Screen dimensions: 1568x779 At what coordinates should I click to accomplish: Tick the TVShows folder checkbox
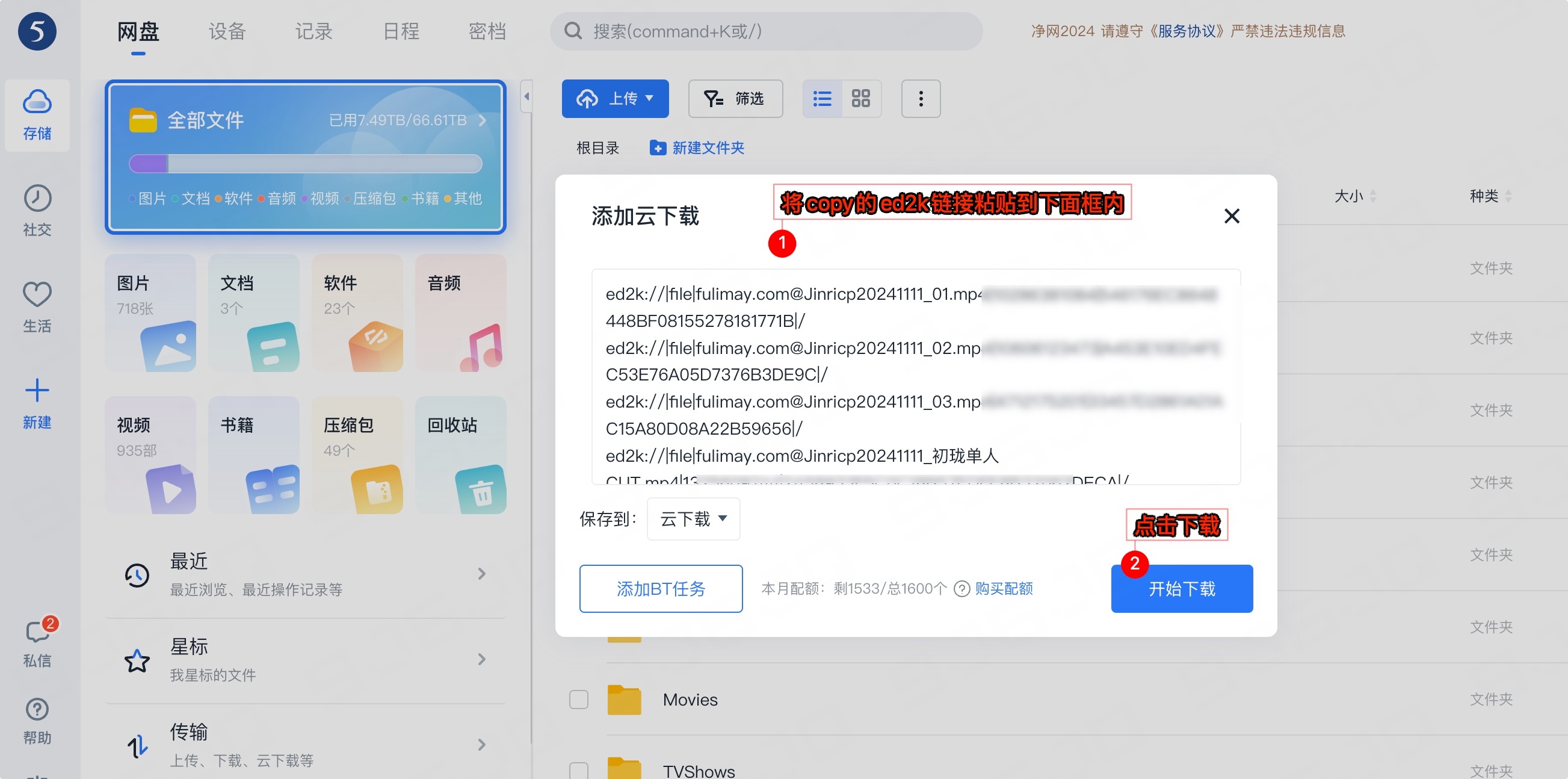coord(578,770)
